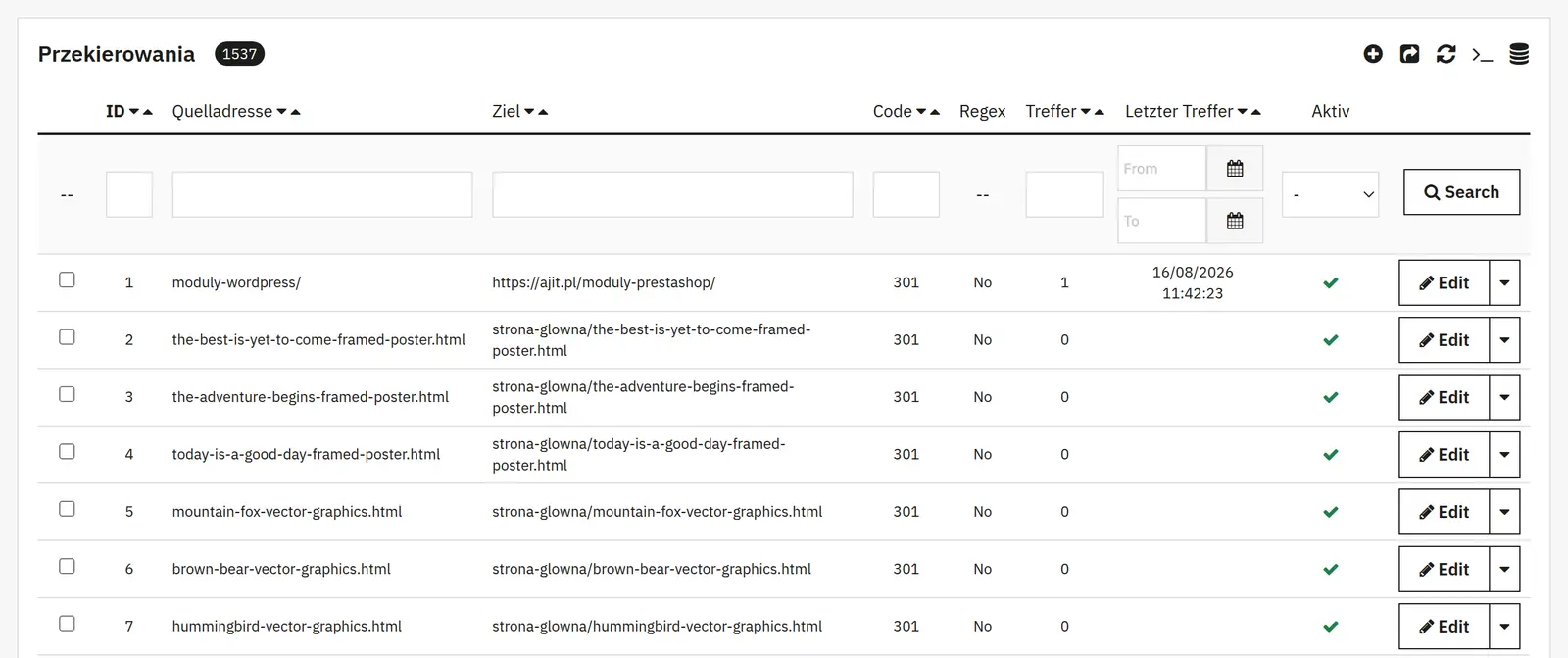Expand Edit options arrow for ID 5

point(1504,512)
